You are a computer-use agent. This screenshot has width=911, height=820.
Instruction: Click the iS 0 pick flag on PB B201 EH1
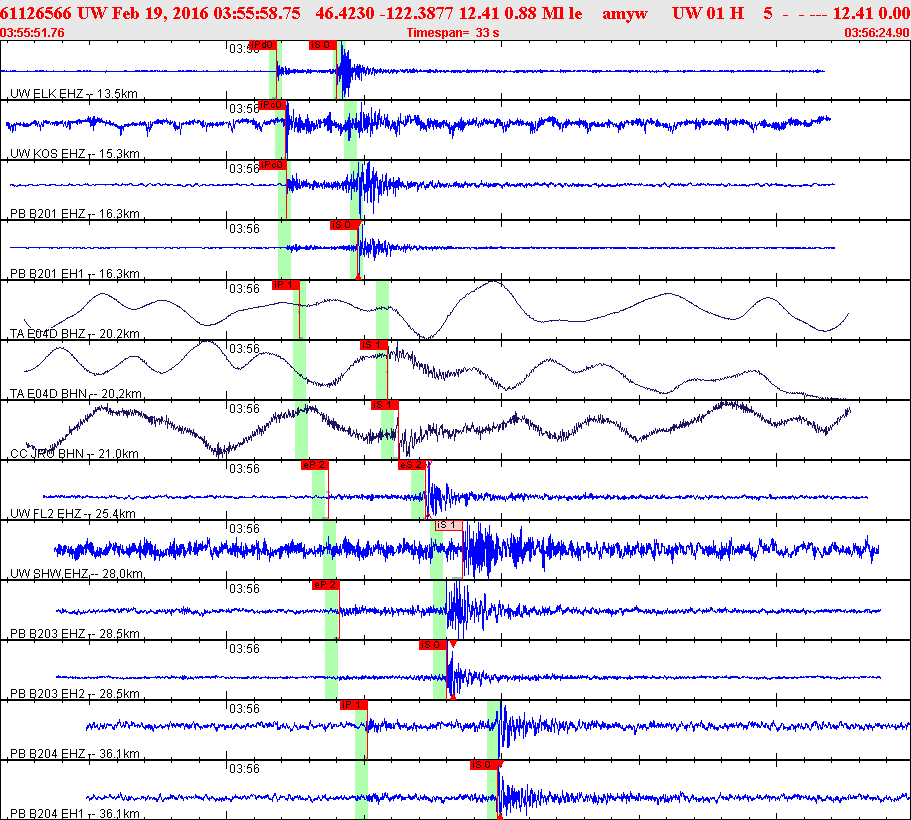[x=343, y=225]
